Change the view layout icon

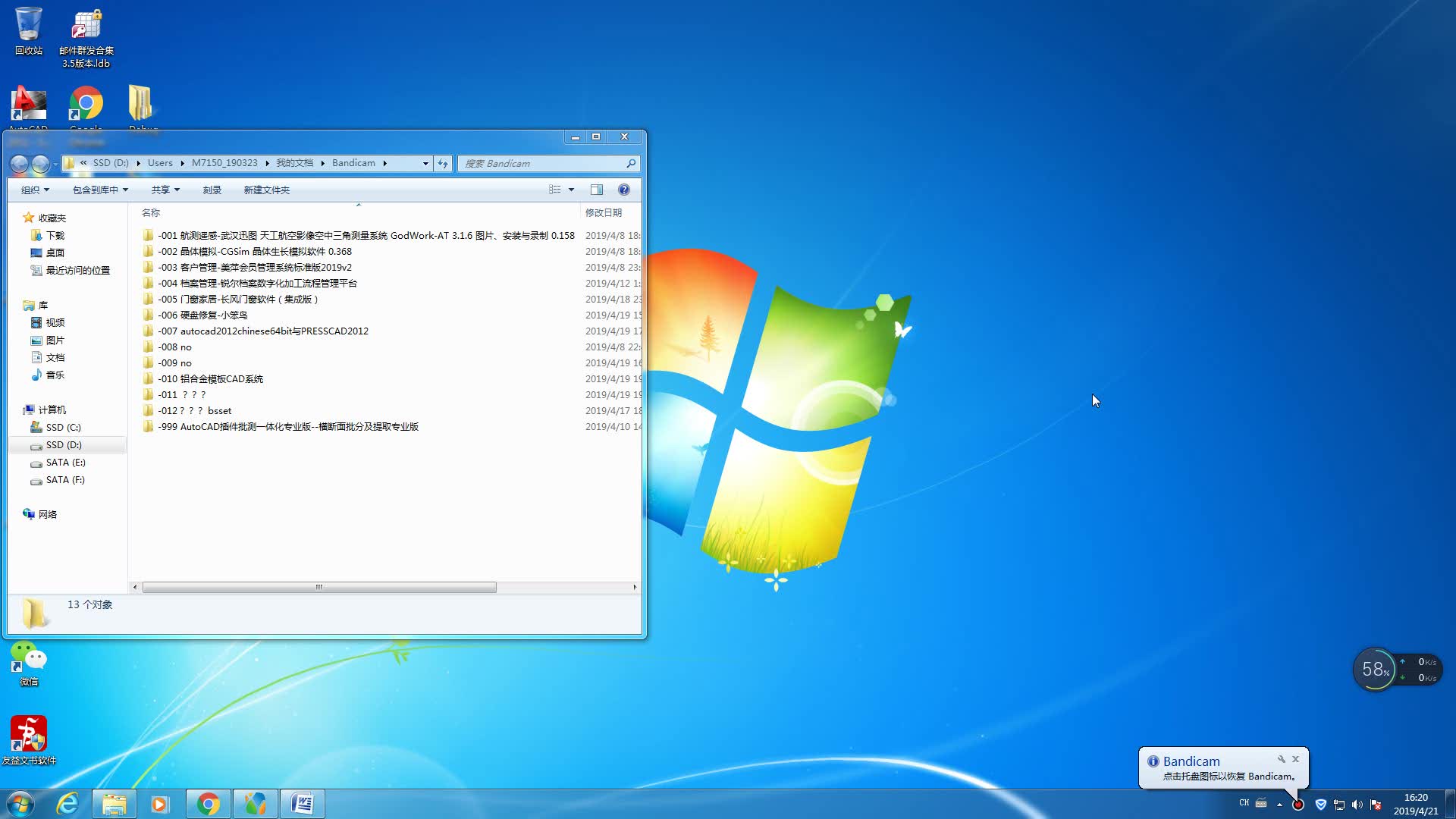tap(555, 190)
